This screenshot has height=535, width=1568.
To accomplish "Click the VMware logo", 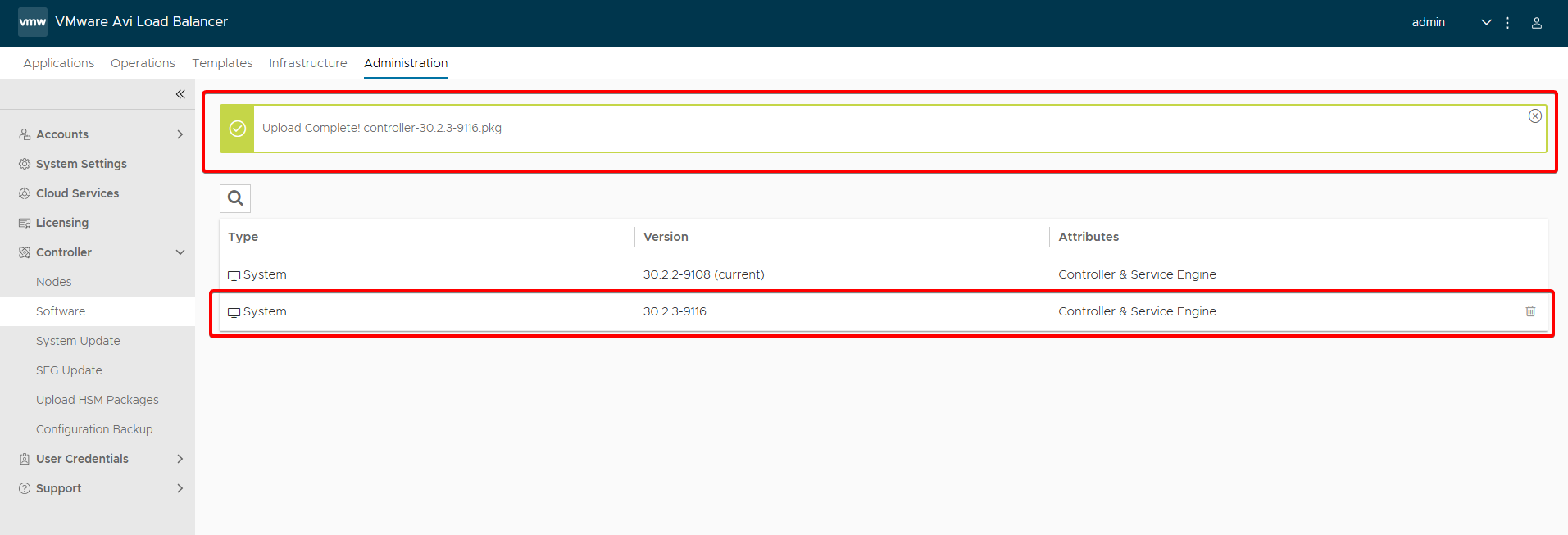I will pyautogui.click(x=33, y=22).
